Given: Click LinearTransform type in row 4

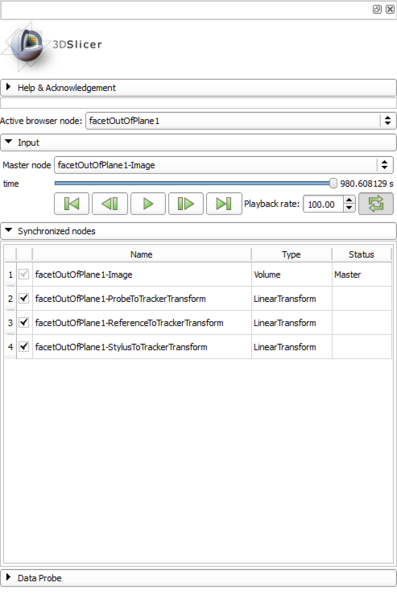Looking at the screenshot, I should [292, 347].
